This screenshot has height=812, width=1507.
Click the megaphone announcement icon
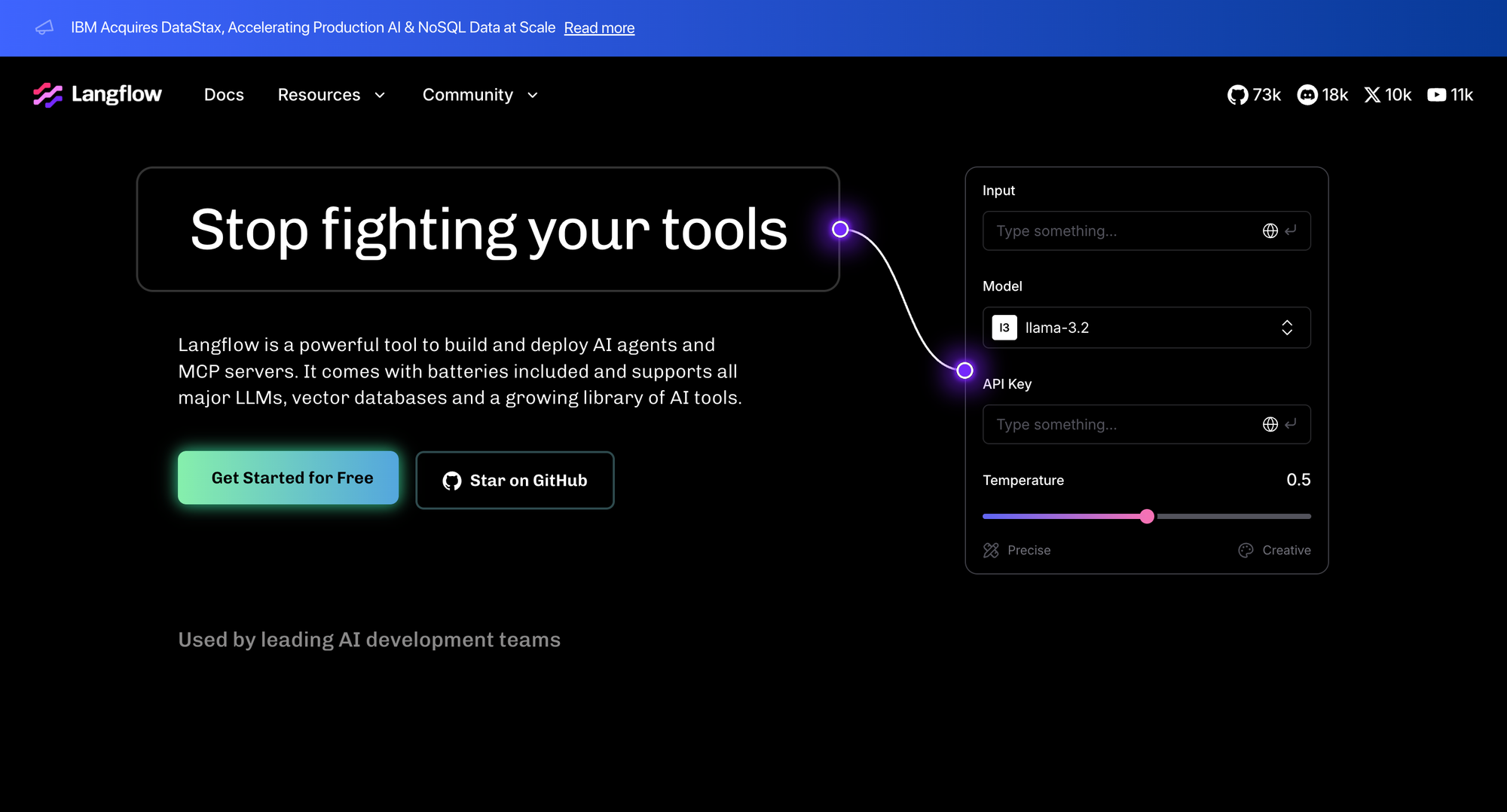(x=44, y=28)
